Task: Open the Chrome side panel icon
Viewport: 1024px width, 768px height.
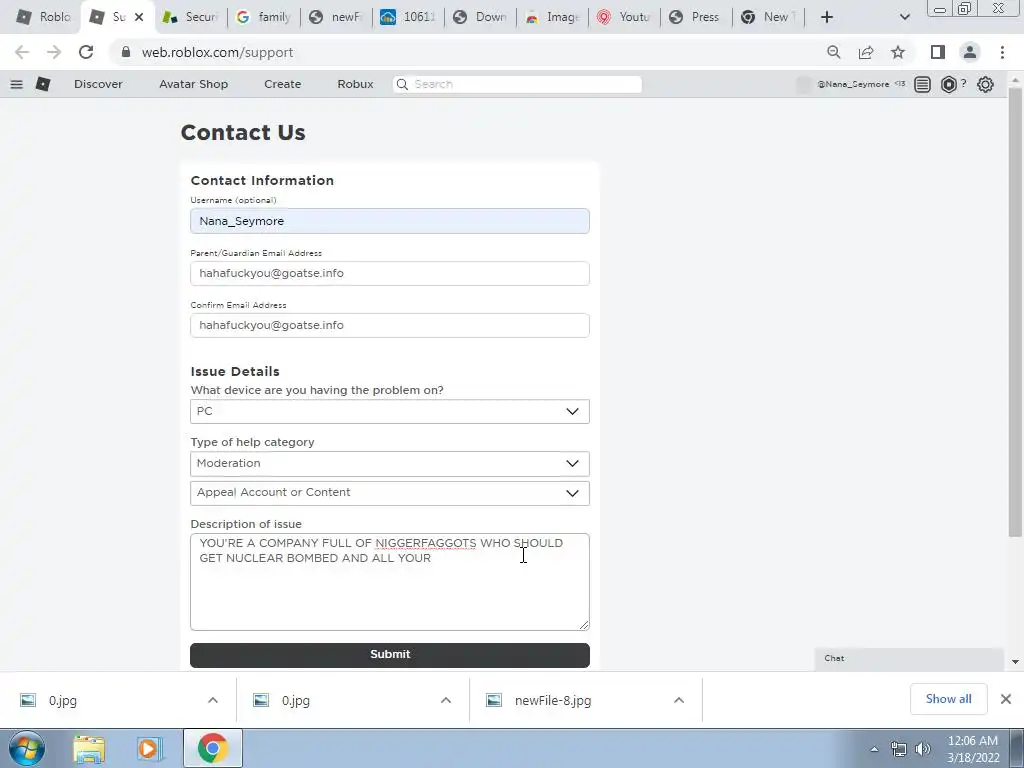Action: (938, 52)
